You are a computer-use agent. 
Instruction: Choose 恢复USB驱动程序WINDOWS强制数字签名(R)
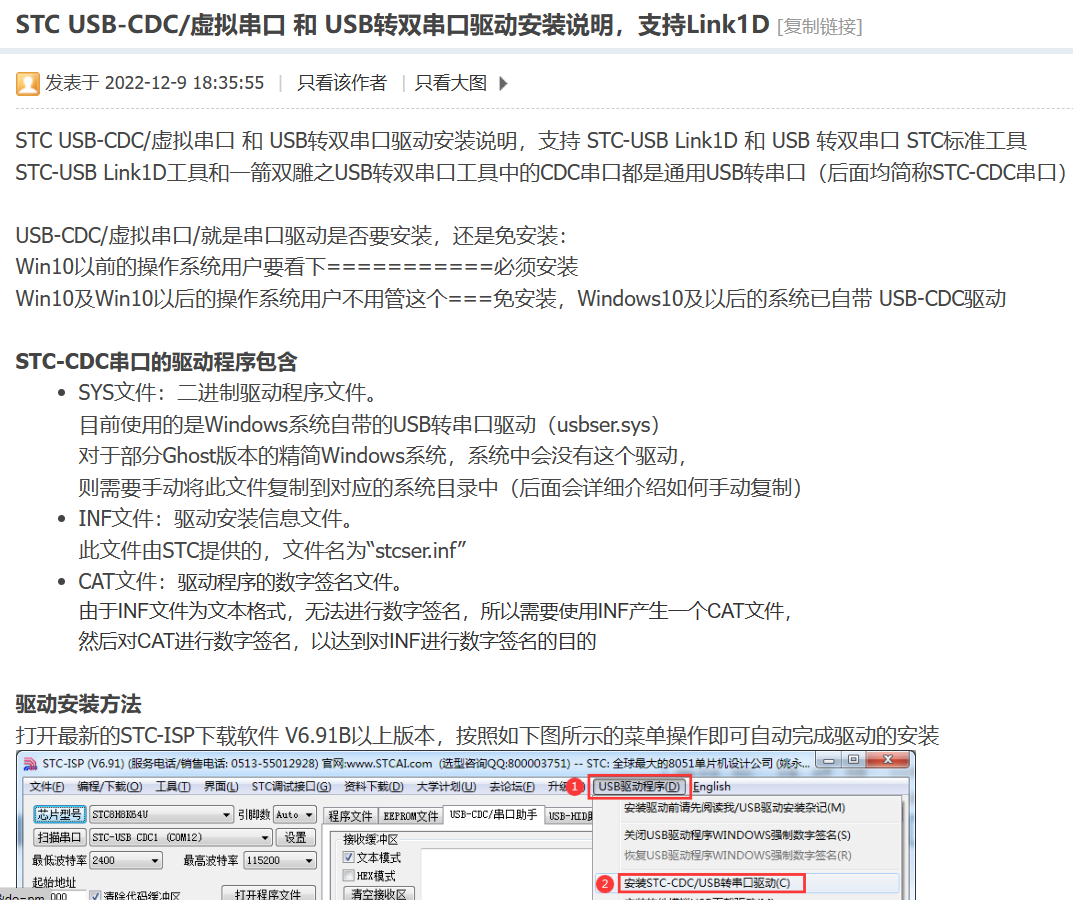tap(738, 856)
